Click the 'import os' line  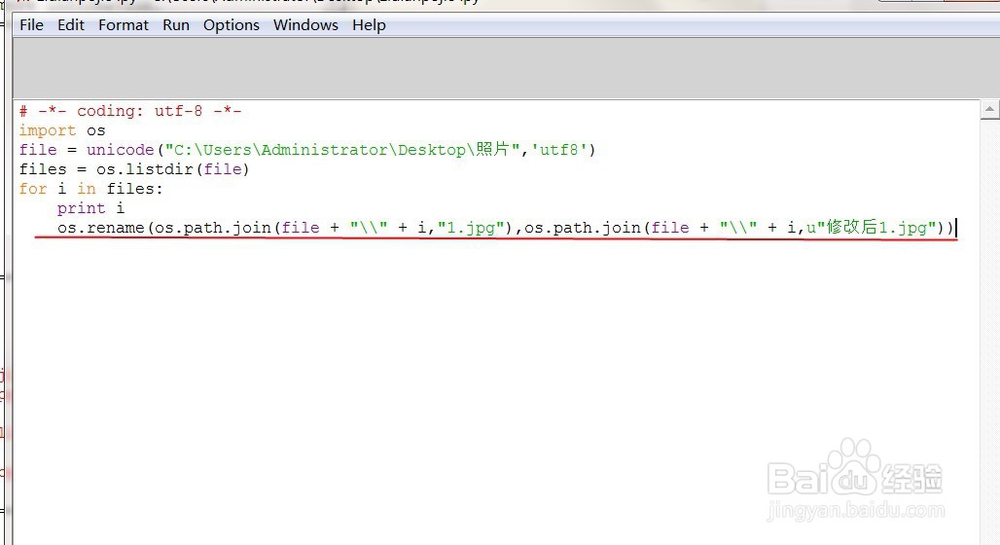coord(62,131)
